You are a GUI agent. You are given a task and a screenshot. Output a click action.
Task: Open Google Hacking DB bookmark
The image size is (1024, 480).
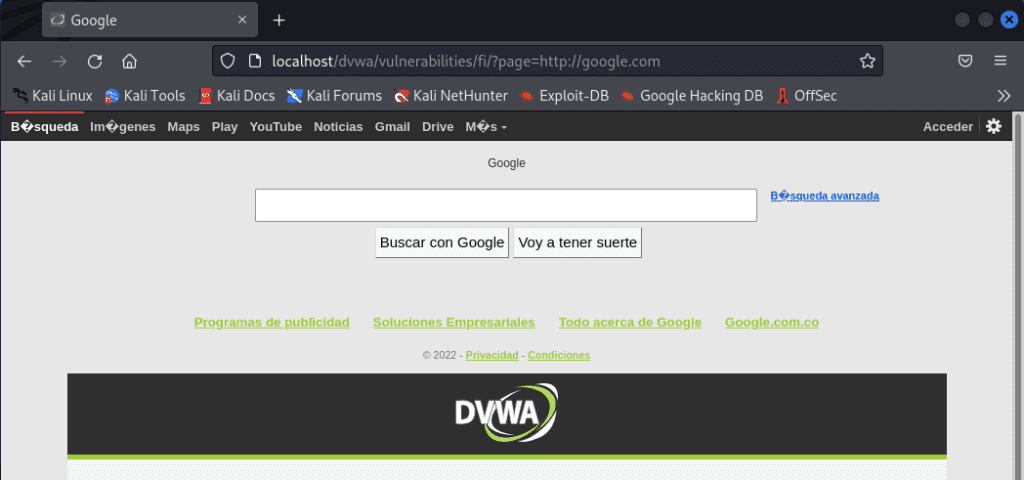coord(692,96)
